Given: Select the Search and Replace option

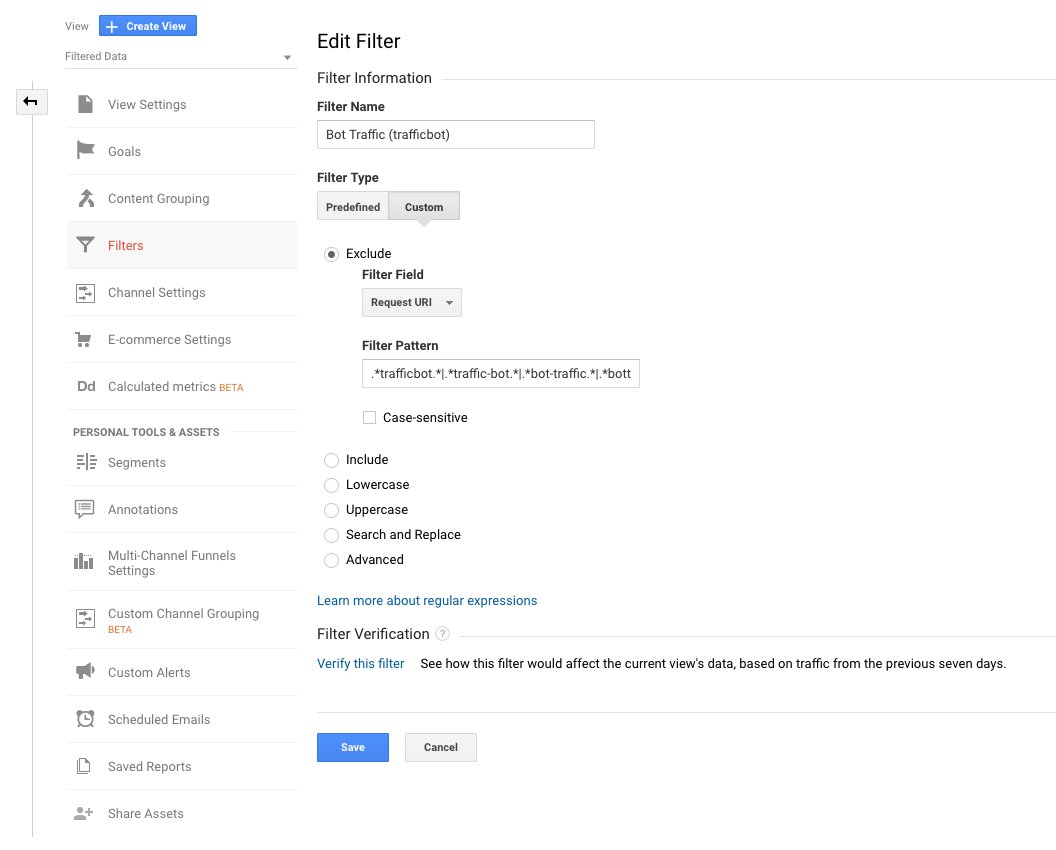Looking at the screenshot, I should [331, 535].
